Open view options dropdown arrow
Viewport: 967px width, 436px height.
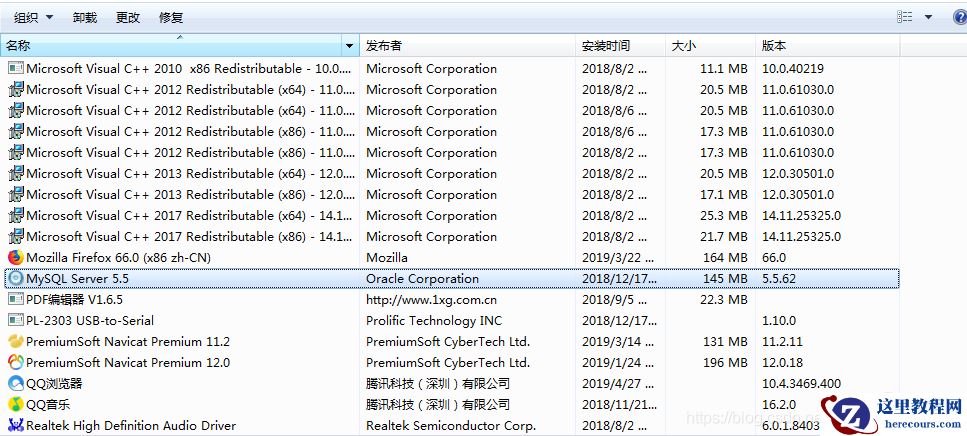(928, 17)
